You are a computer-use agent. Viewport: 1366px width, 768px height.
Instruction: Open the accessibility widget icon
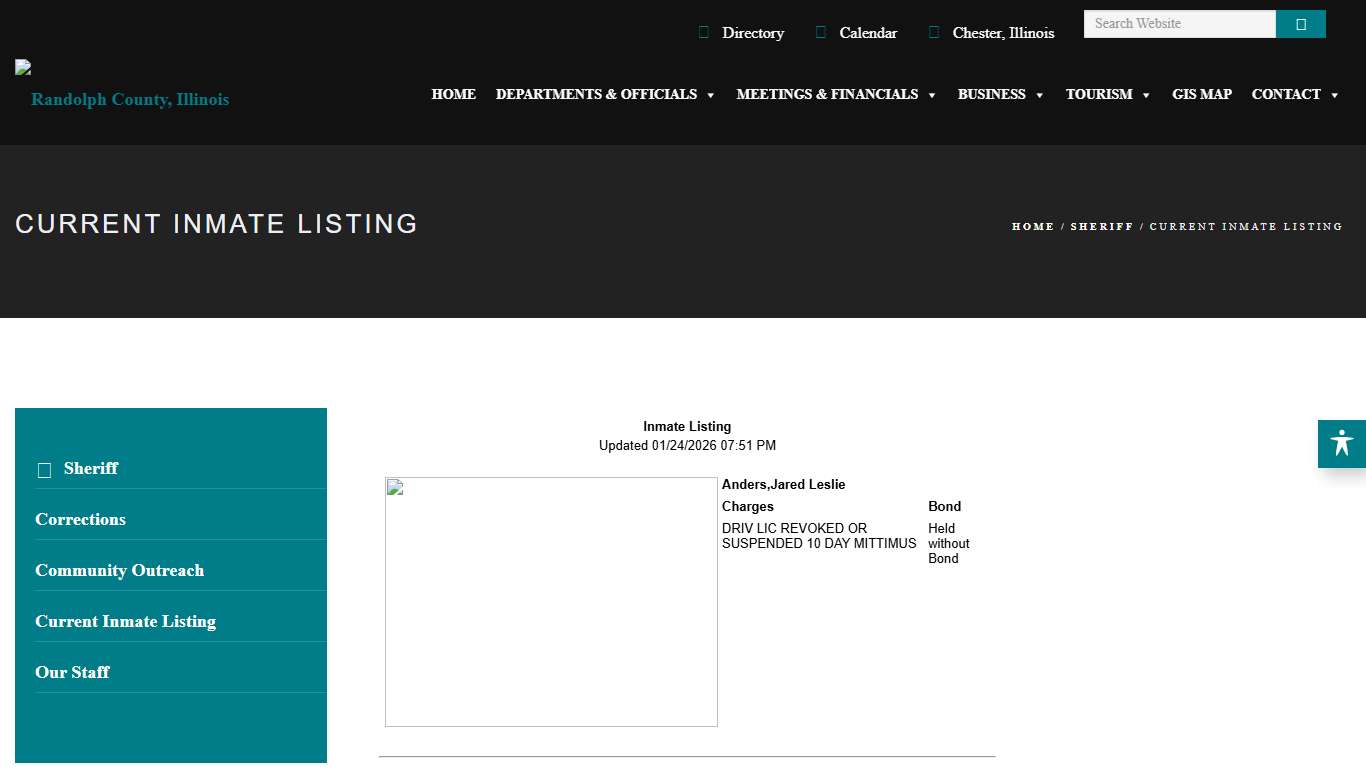pos(1341,444)
